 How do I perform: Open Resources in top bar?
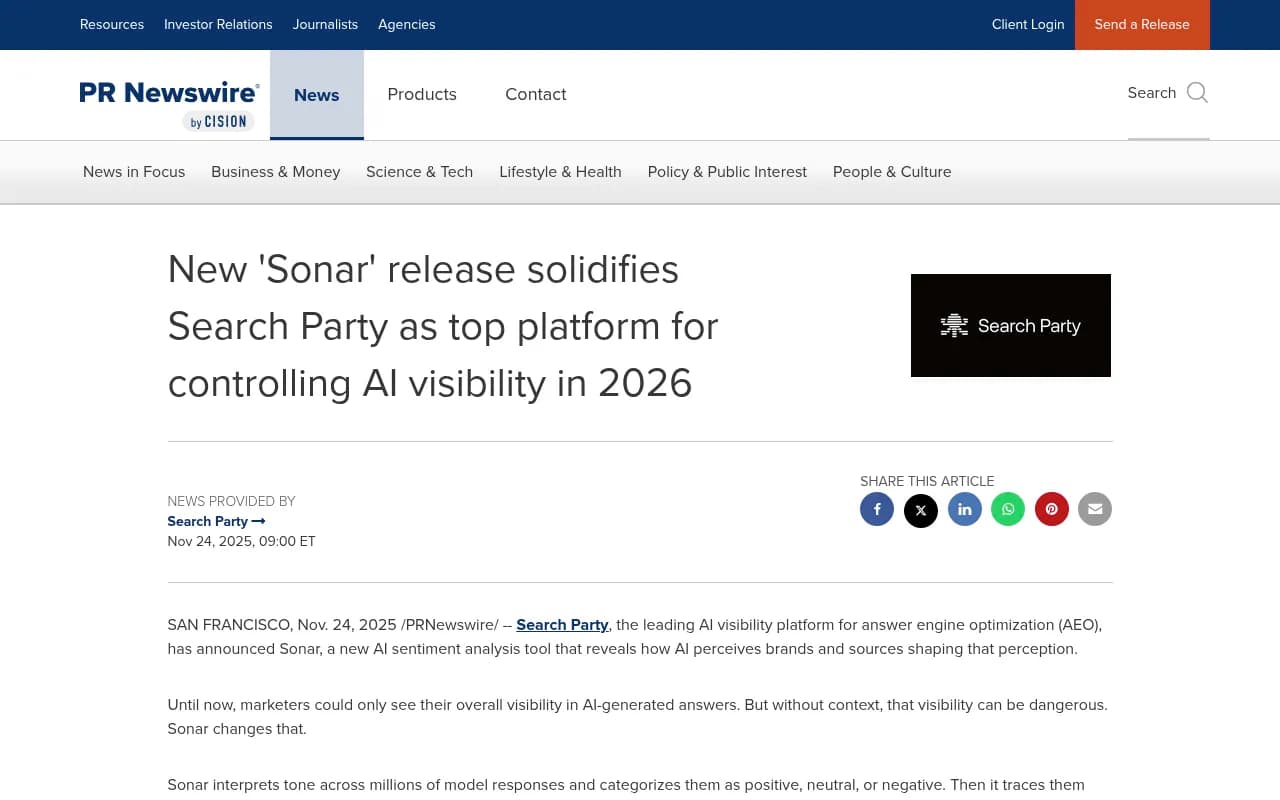click(x=112, y=24)
